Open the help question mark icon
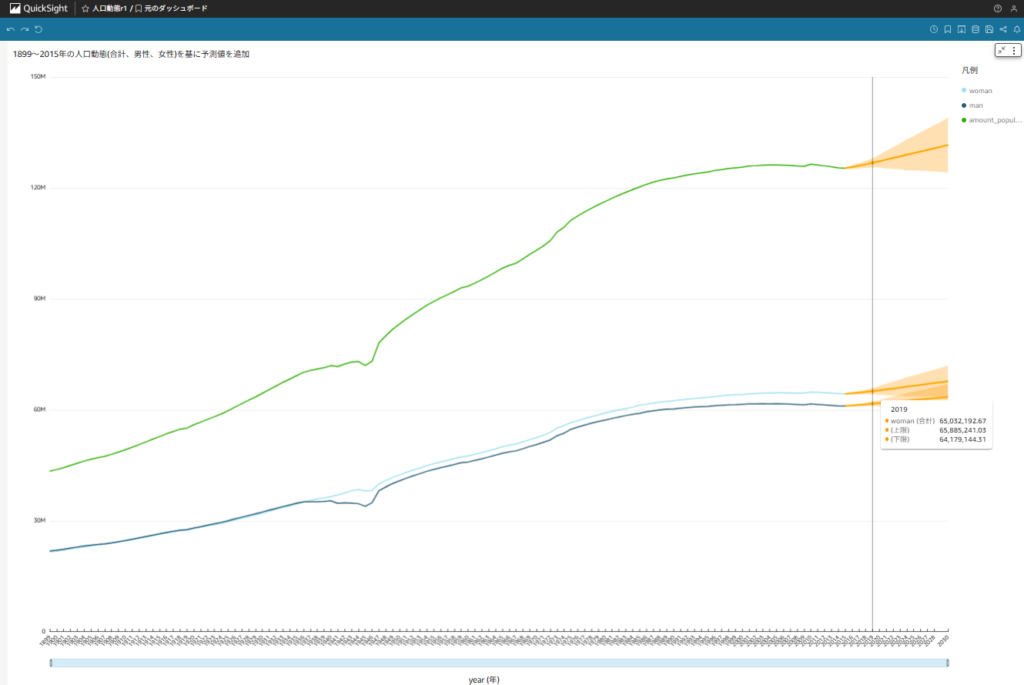Viewport: 1024px width, 685px height. point(997,8)
